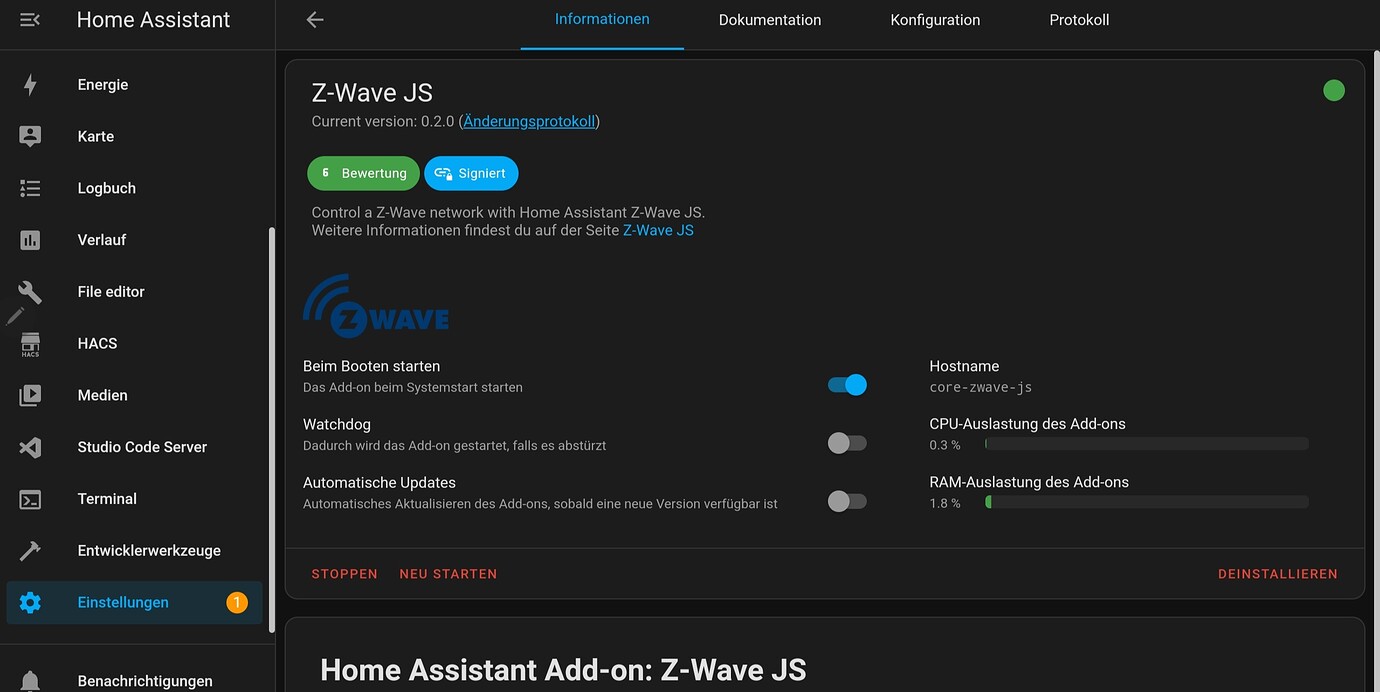
Task: Select the Energie sidebar icon
Action: [29, 84]
